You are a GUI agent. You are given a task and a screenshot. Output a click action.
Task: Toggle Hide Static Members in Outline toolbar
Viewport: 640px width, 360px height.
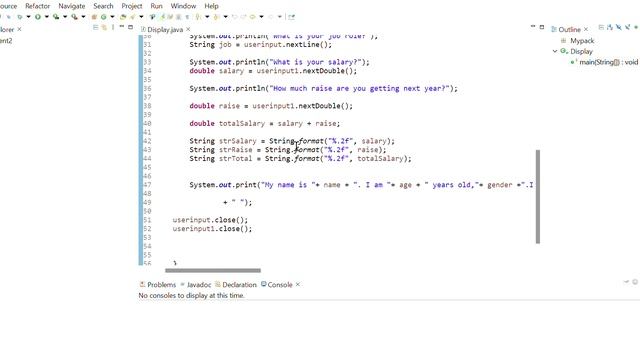click(628, 27)
